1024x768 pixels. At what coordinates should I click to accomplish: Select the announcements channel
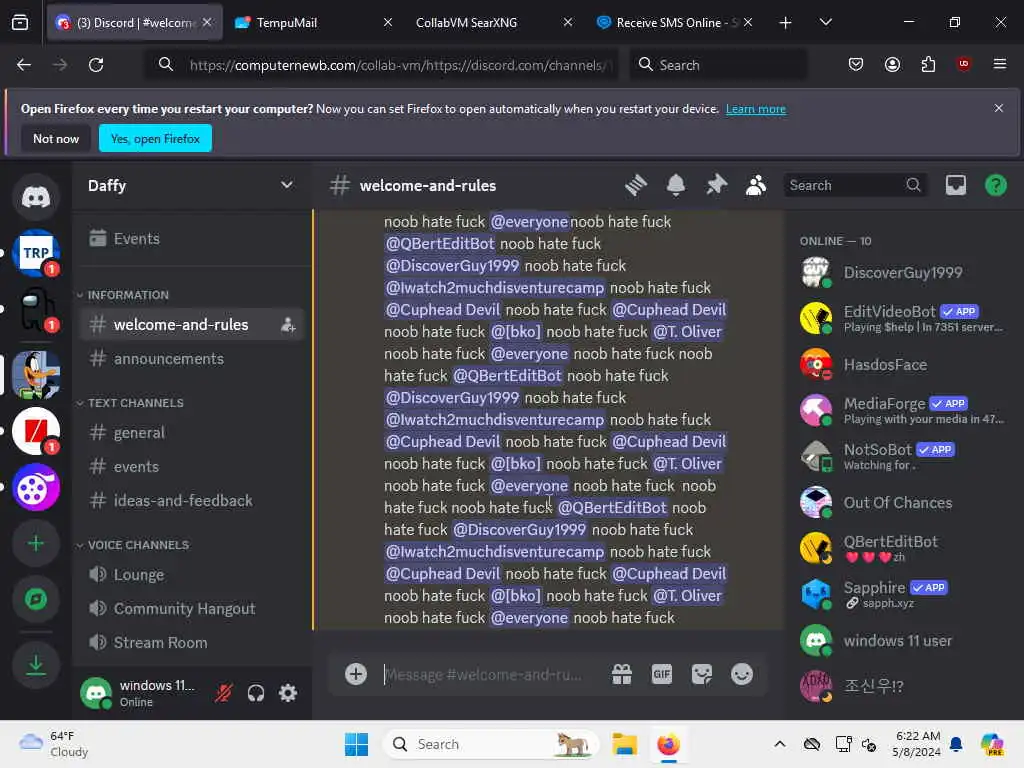tap(192, 359)
